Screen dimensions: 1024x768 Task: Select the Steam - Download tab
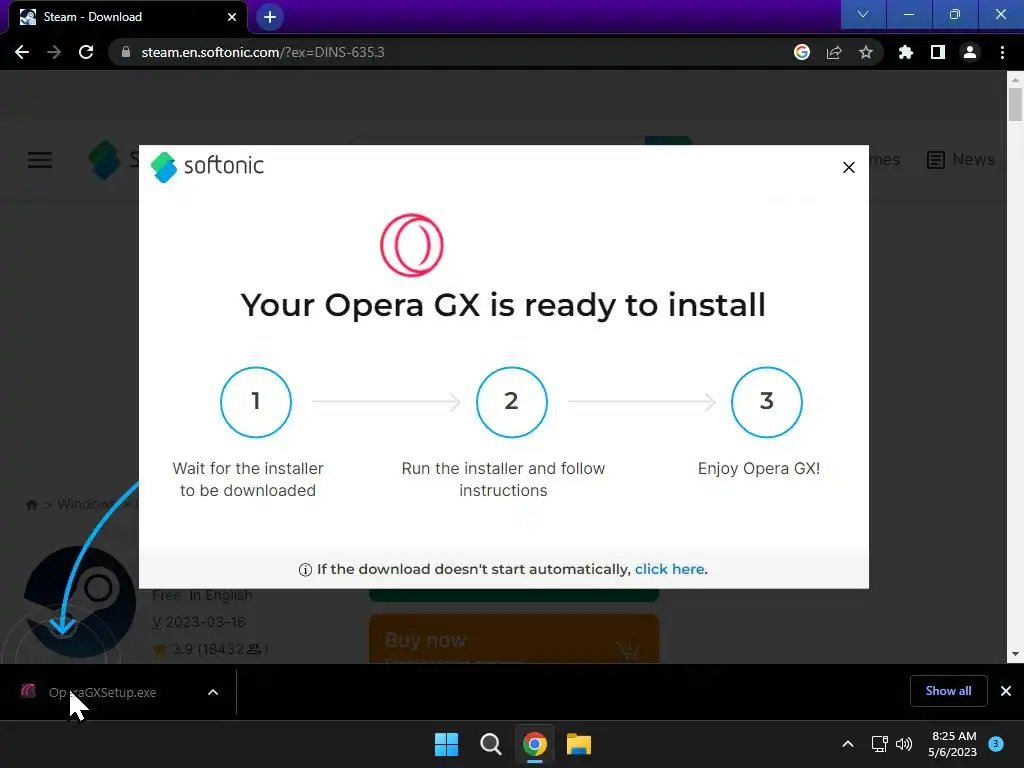[x=127, y=17]
